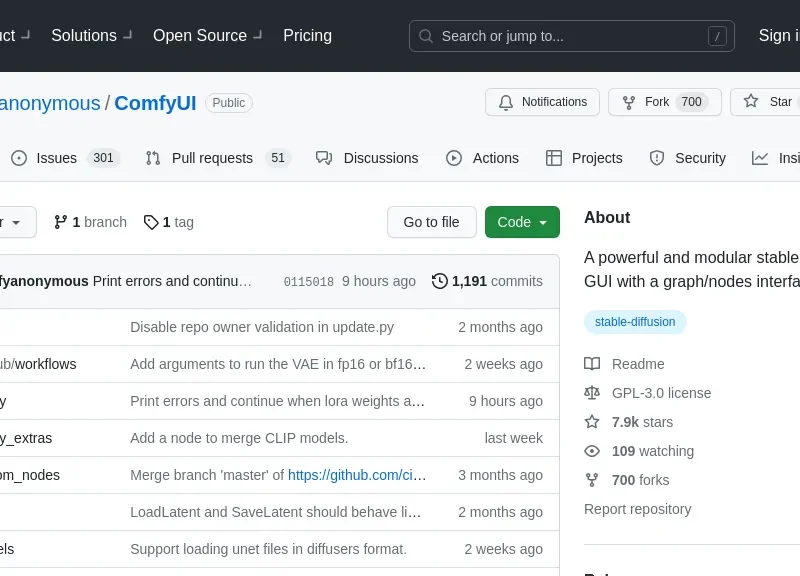
Task: Open the Open Source navigation dropdown
Action: click(207, 35)
